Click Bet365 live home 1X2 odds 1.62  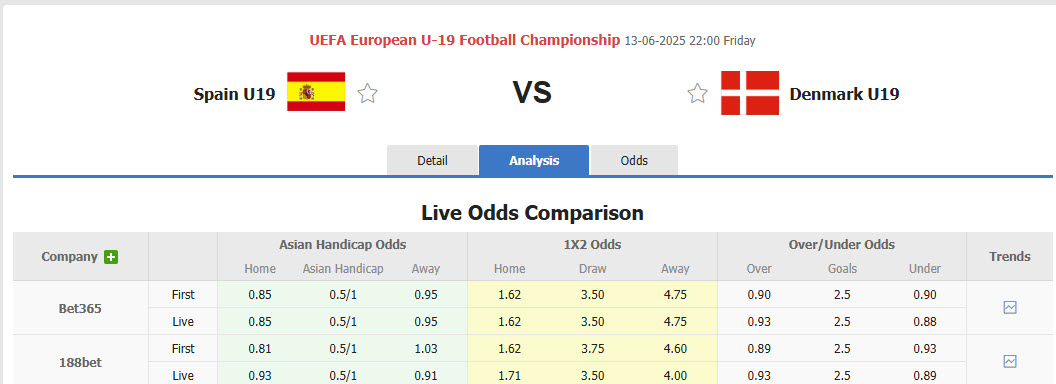[509, 321]
